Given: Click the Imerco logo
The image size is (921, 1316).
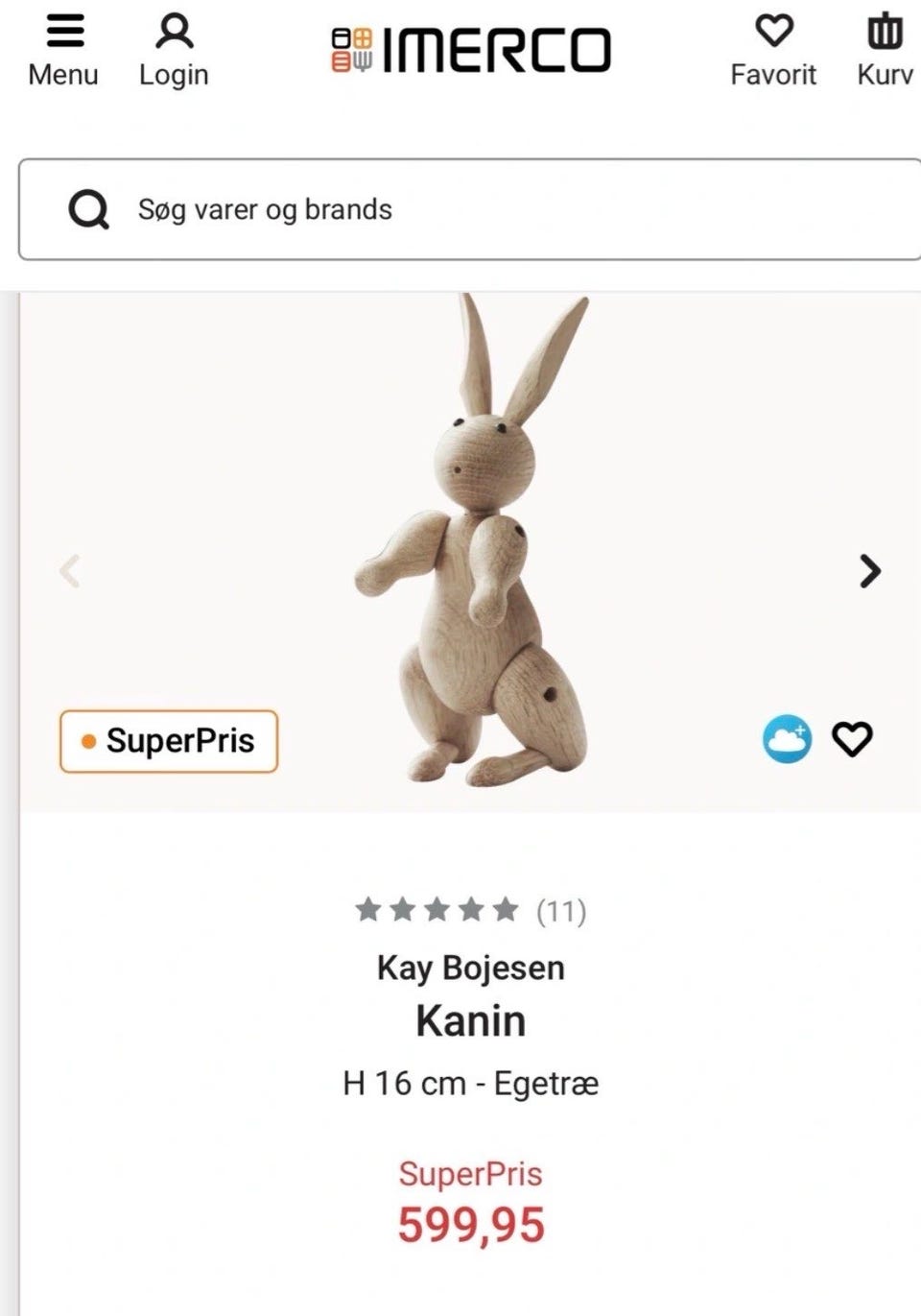Looking at the screenshot, I should click(470, 50).
